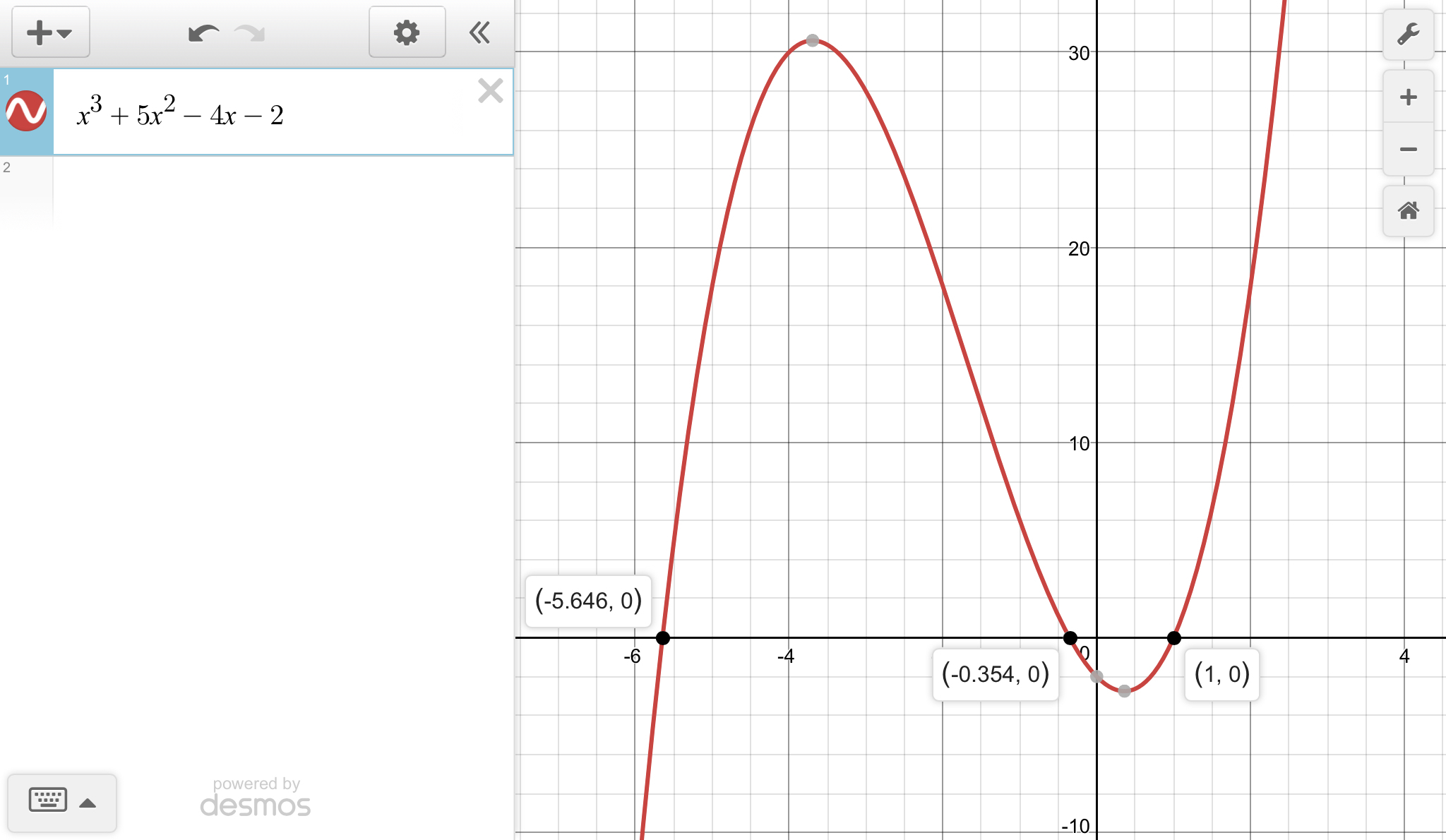
Task: Open Graph Settings wrench
Action: point(1408,34)
